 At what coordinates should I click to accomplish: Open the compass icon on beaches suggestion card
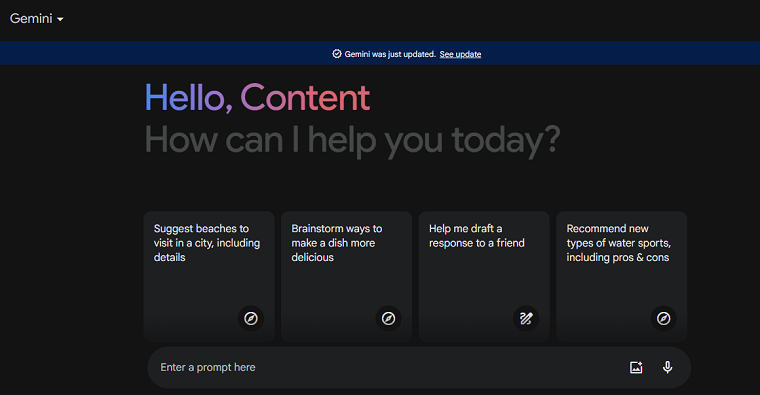(251, 318)
